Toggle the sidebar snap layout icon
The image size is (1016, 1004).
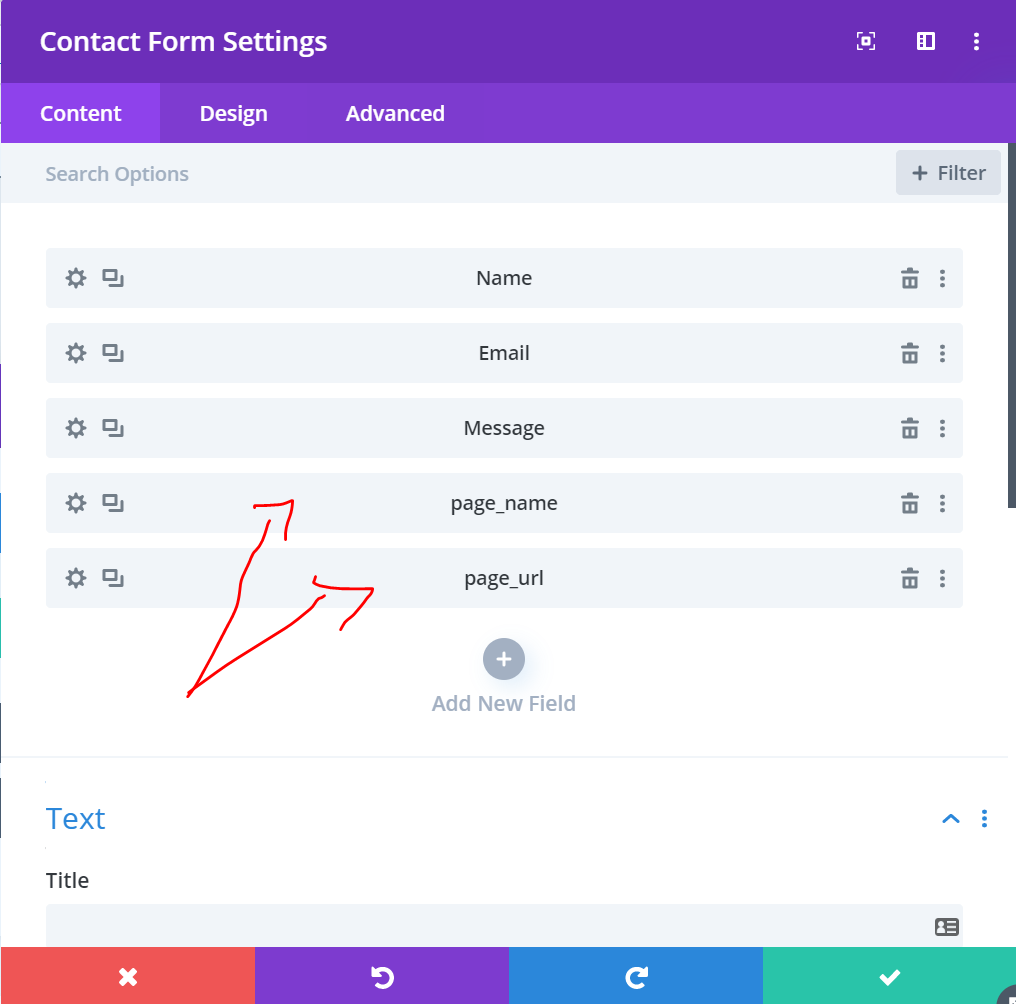tap(926, 41)
